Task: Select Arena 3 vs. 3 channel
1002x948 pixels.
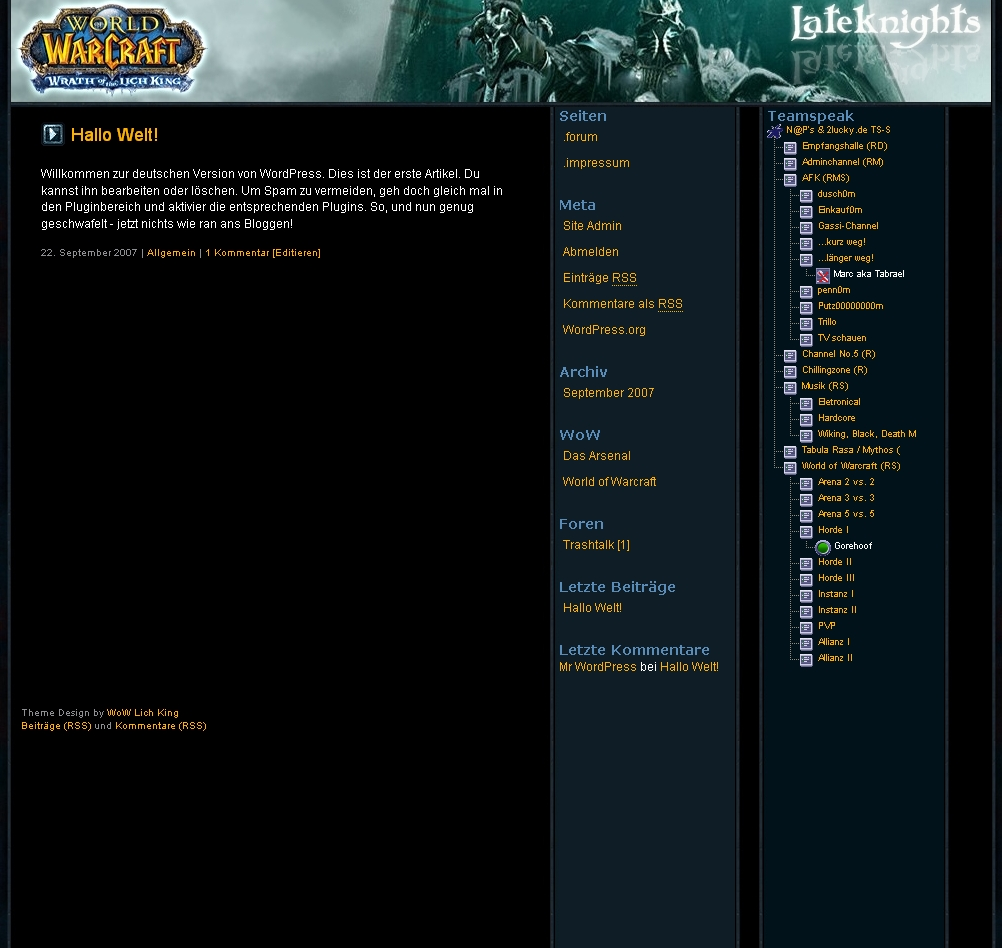Action: (x=846, y=497)
